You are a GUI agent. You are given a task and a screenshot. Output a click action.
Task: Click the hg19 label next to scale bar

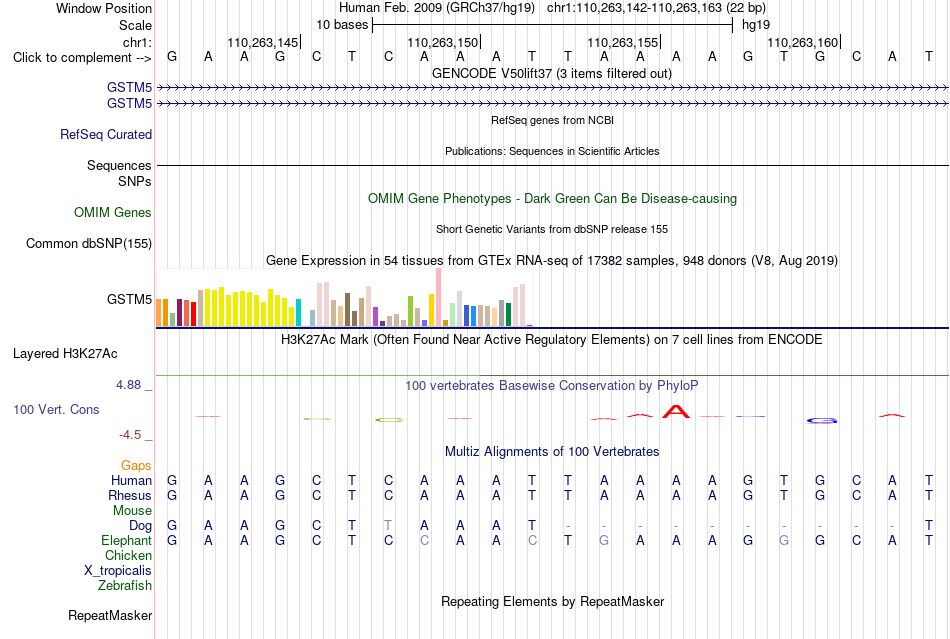[756, 25]
